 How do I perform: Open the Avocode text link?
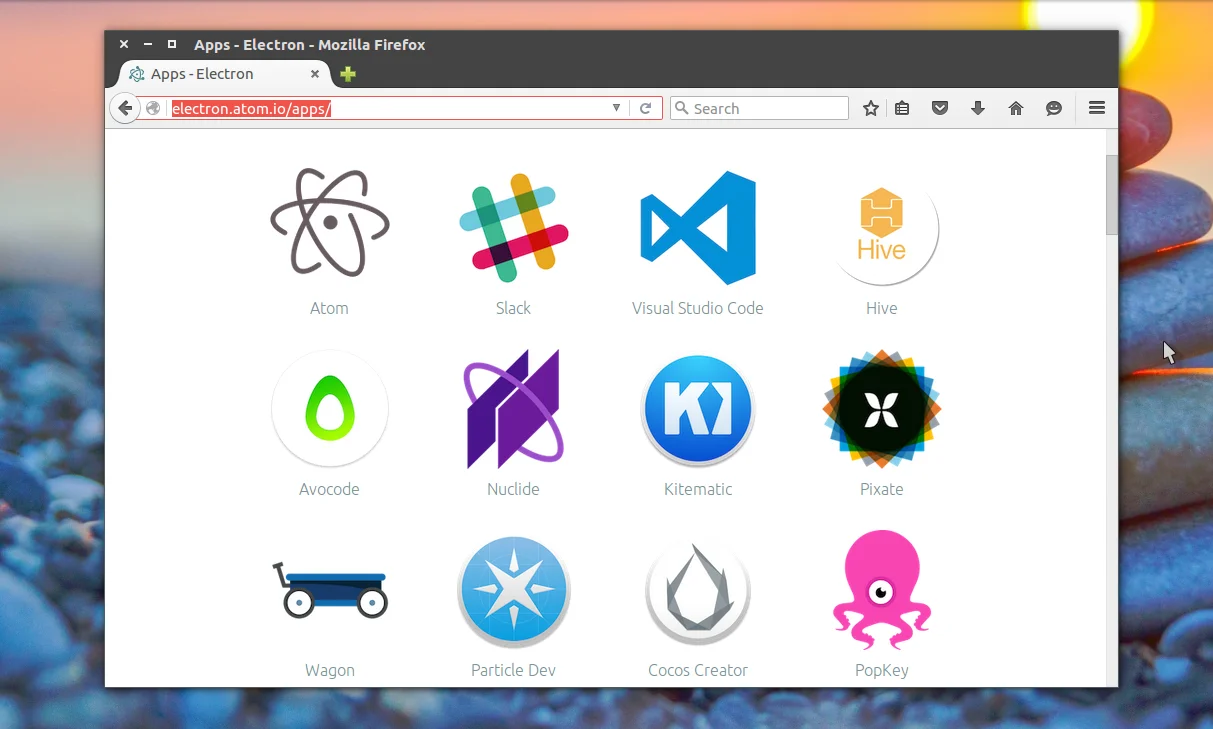(329, 489)
